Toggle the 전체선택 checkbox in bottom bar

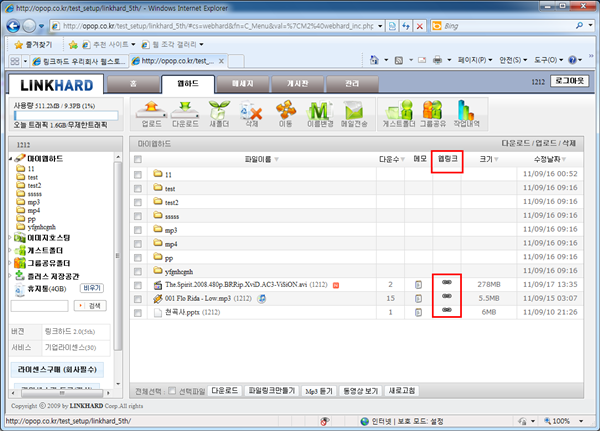pos(172,391)
